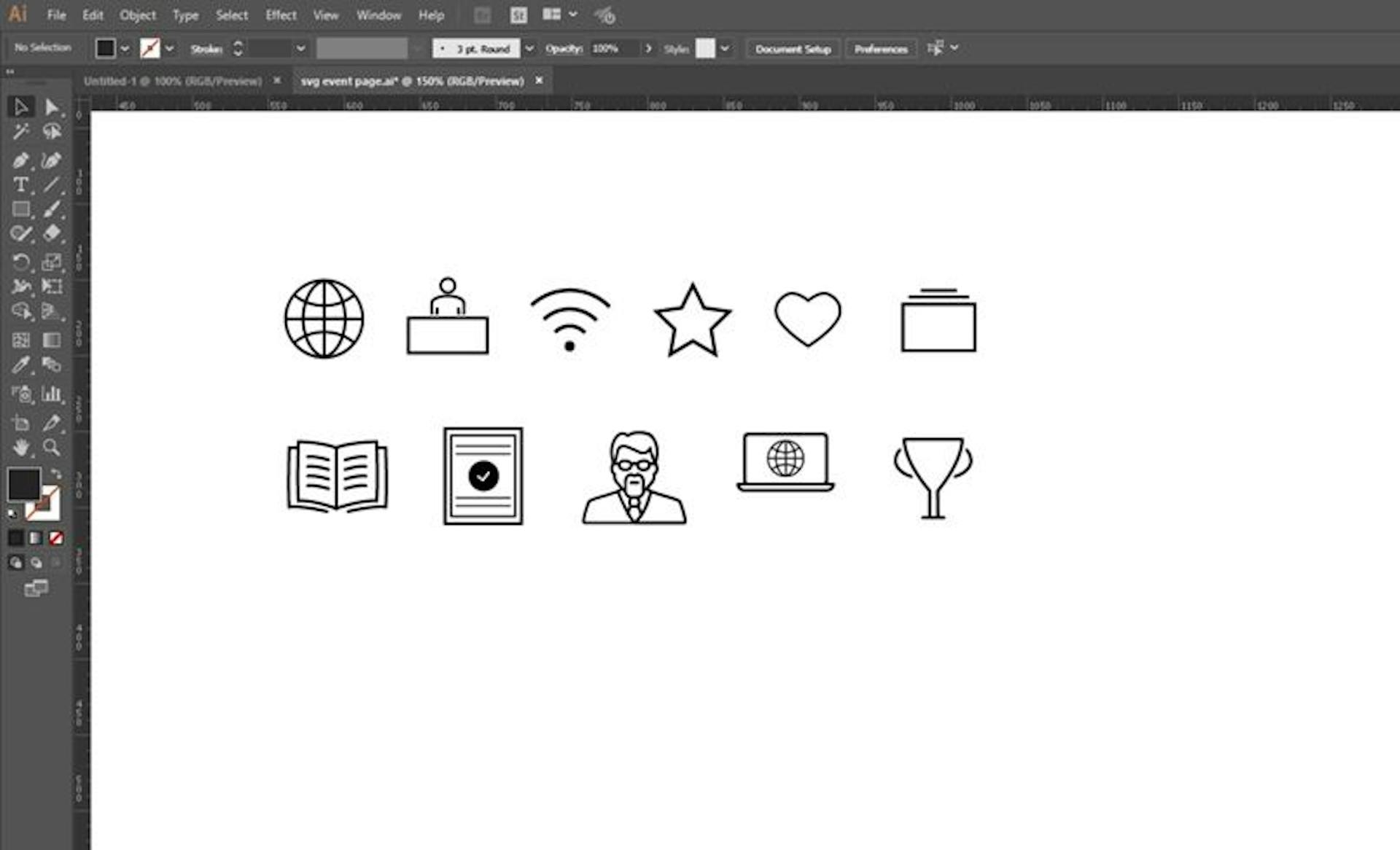This screenshot has height=850, width=1400.
Task: Select the Rectangle tool
Action: 21,211
